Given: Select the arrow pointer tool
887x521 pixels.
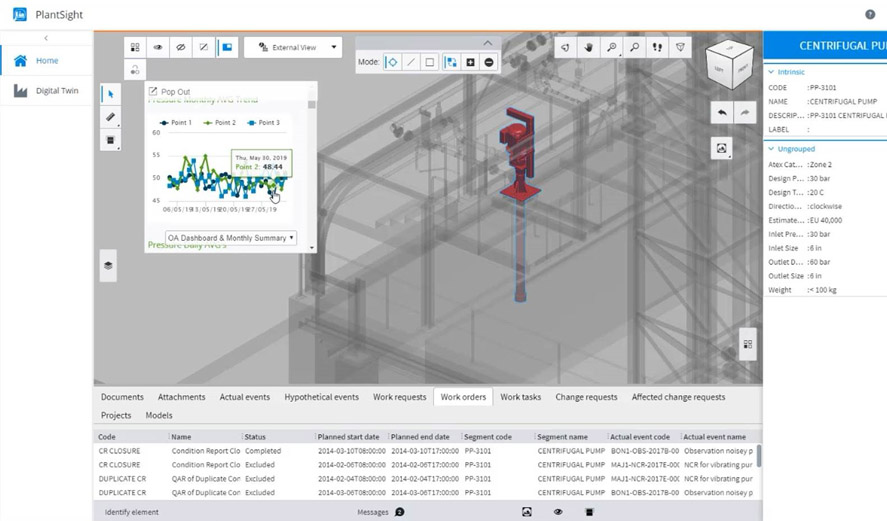Looking at the screenshot, I should coord(110,94).
